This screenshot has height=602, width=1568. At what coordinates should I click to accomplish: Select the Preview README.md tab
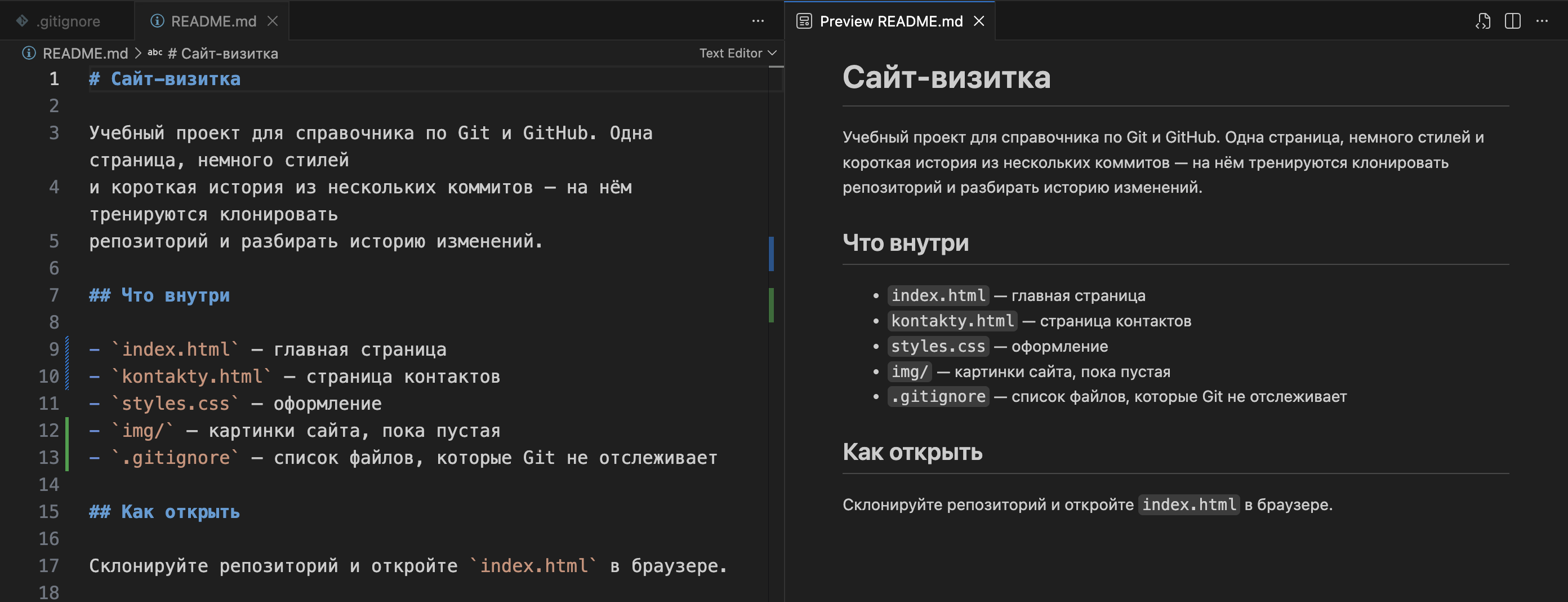[889, 21]
